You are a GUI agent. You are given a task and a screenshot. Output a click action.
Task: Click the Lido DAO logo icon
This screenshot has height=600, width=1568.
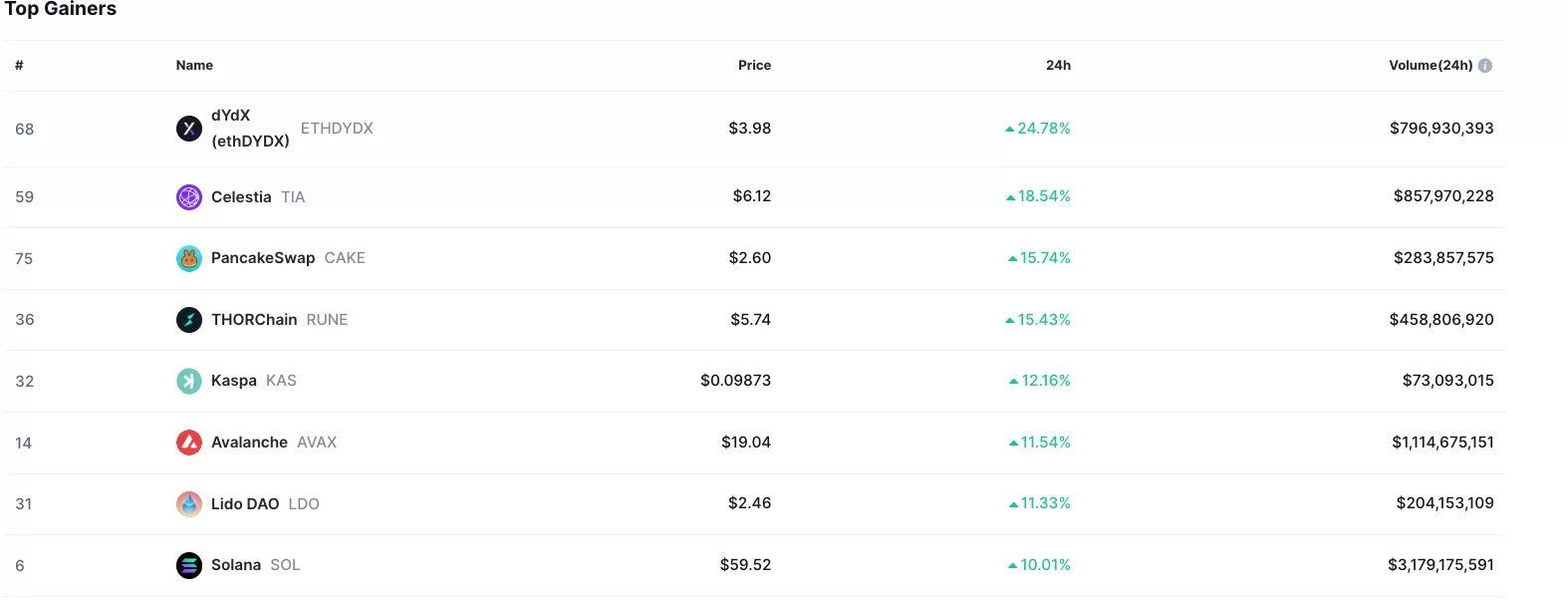click(x=189, y=504)
